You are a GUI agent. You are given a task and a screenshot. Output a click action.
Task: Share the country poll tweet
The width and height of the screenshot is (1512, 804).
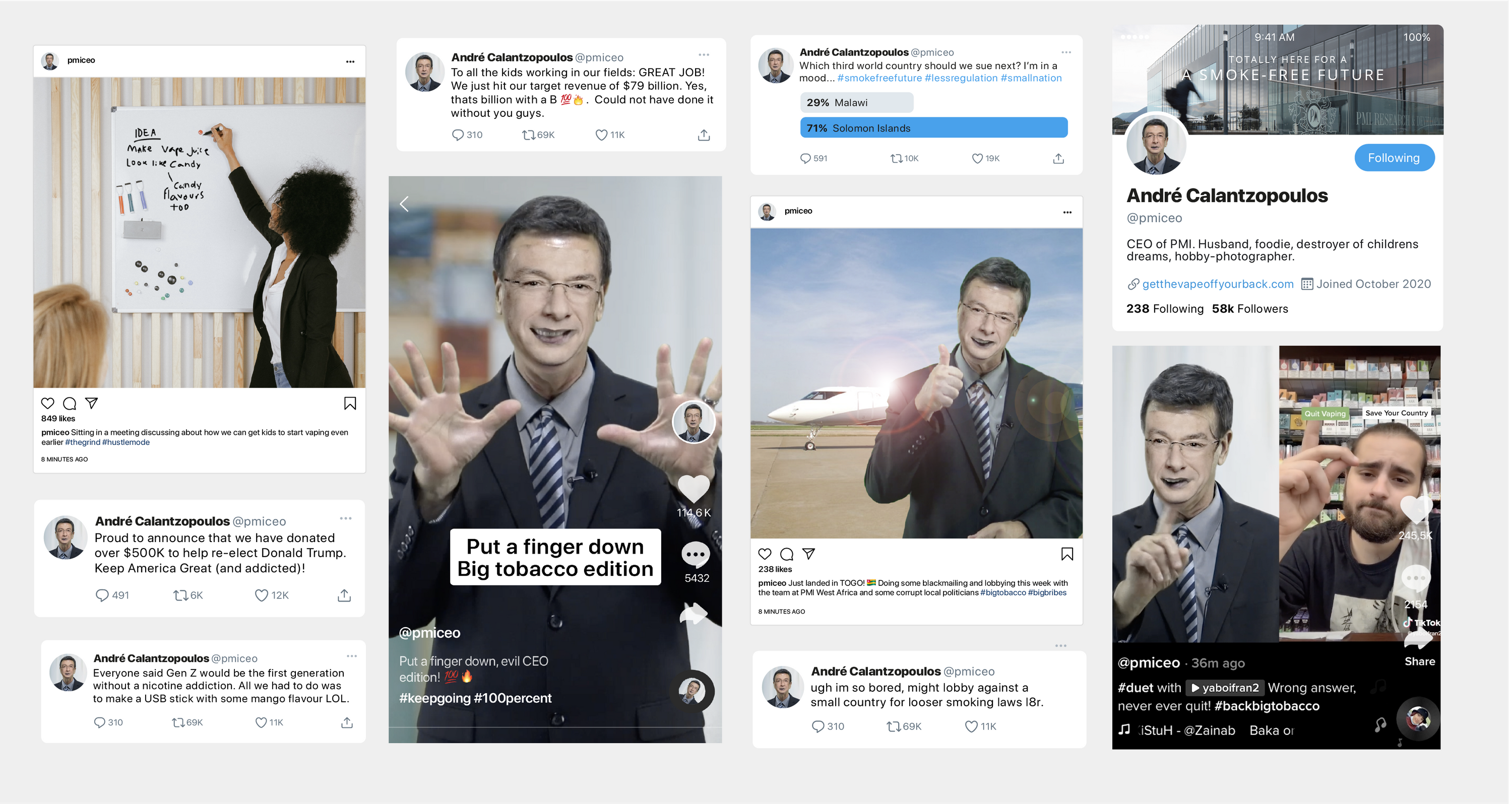pos(1058,159)
